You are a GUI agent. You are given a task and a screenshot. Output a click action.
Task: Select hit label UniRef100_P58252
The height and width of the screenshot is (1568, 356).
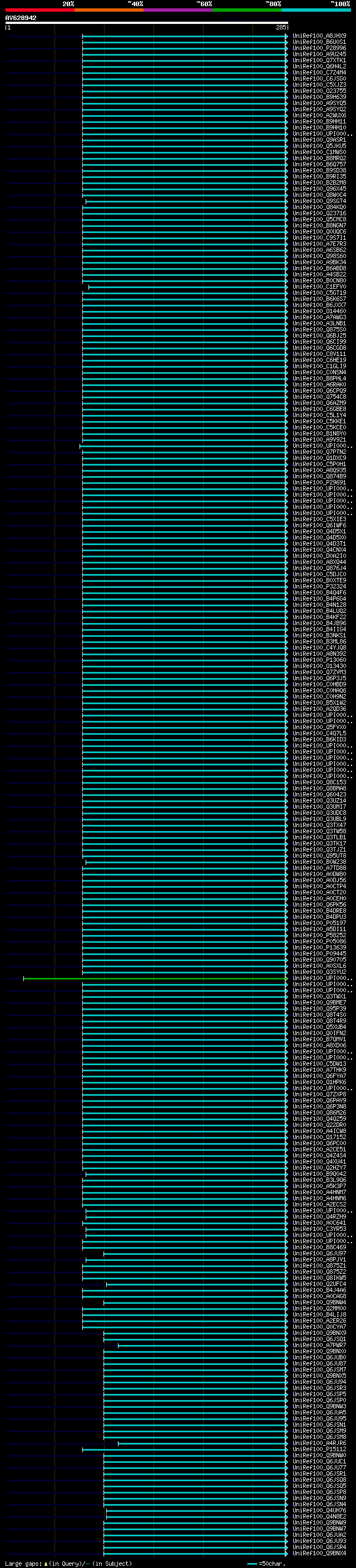(x=319, y=935)
